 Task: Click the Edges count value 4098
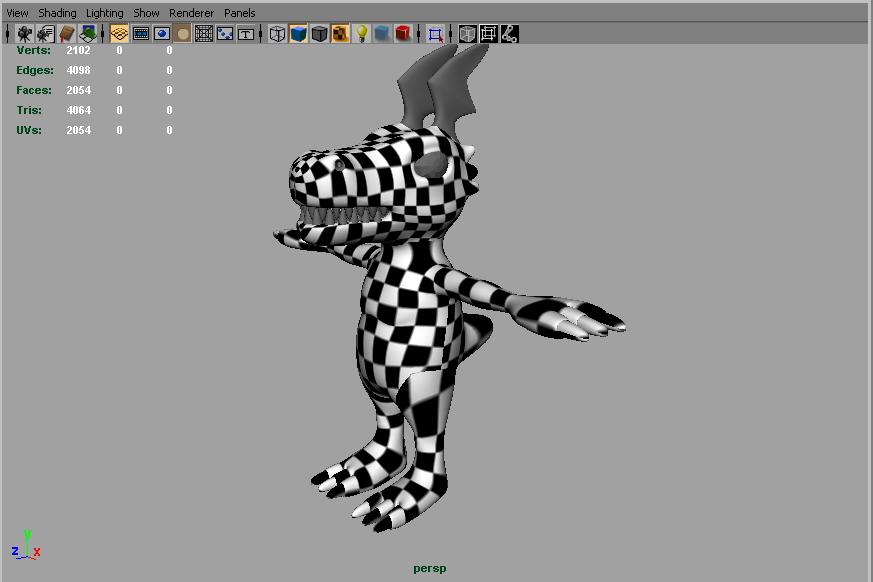click(79, 70)
